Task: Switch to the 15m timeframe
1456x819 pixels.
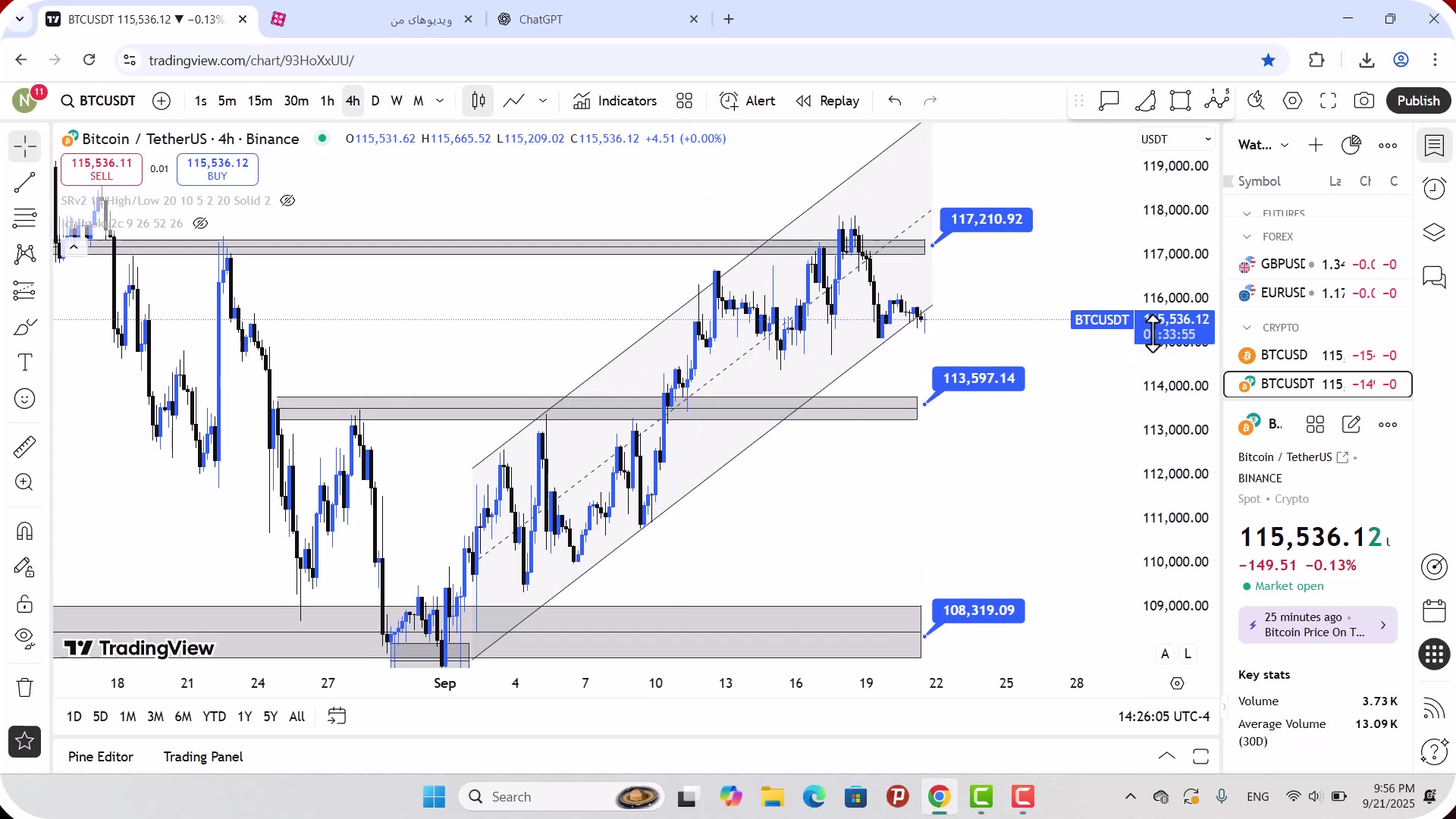Action: pyautogui.click(x=259, y=101)
